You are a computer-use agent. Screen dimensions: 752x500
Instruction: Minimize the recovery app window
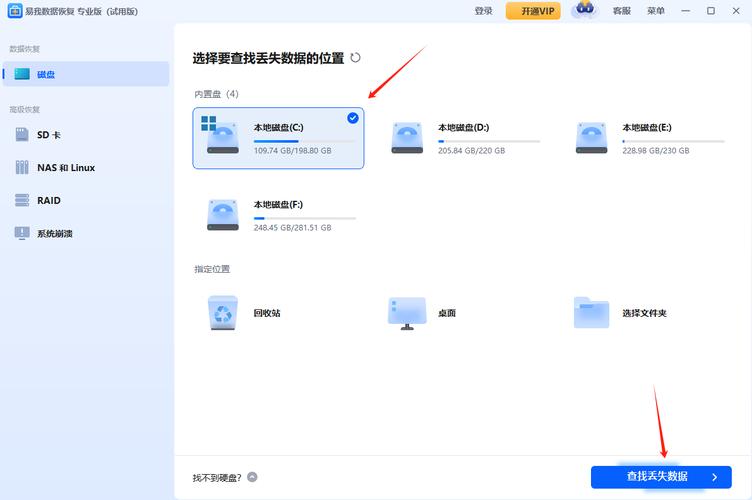click(x=686, y=11)
